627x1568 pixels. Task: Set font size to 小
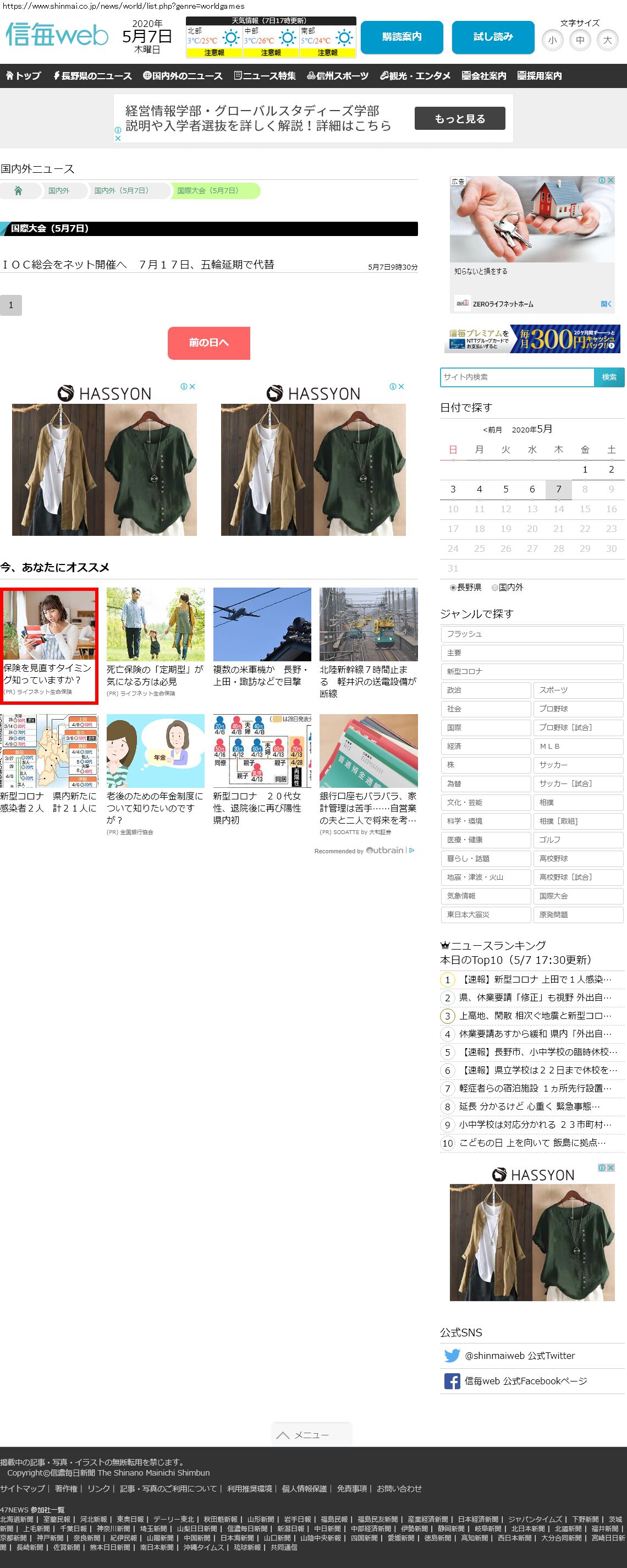(x=552, y=40)
